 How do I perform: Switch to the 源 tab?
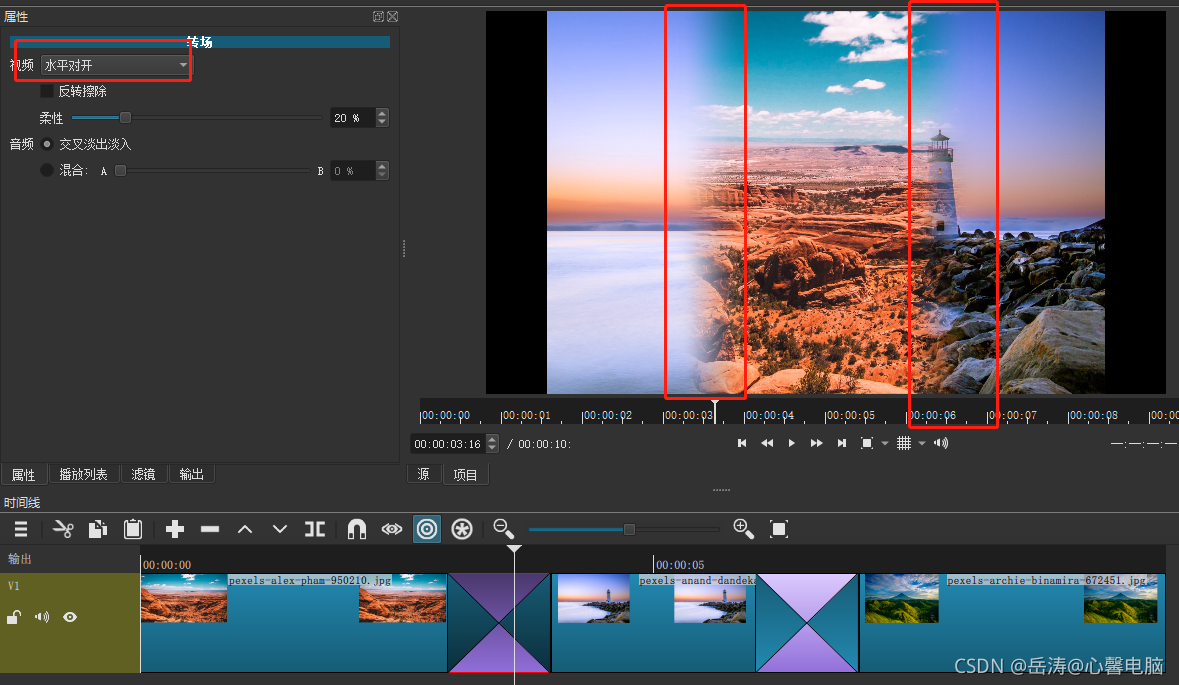point(424,474)
